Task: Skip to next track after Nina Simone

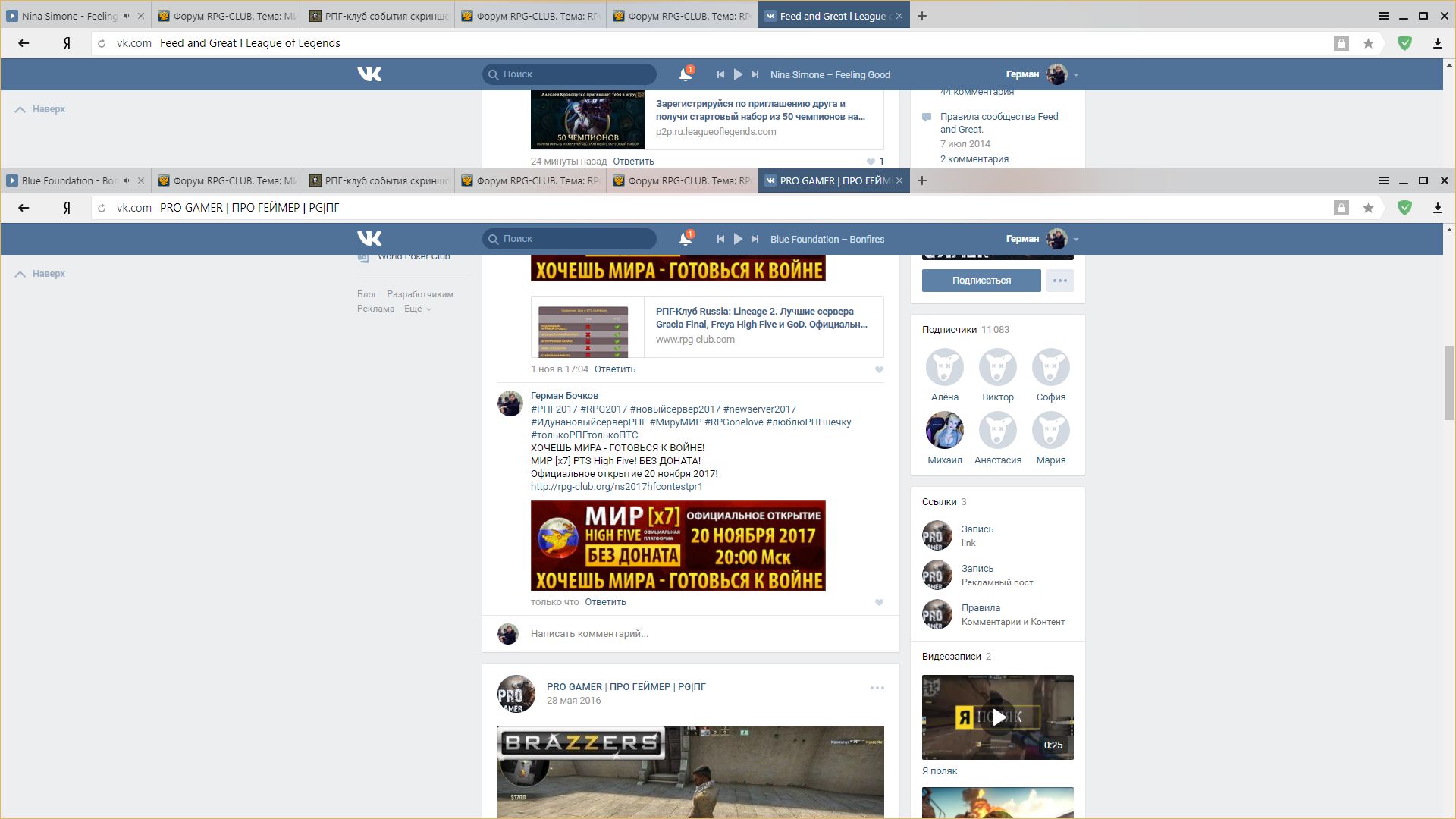Action: (x=755, y=74)
